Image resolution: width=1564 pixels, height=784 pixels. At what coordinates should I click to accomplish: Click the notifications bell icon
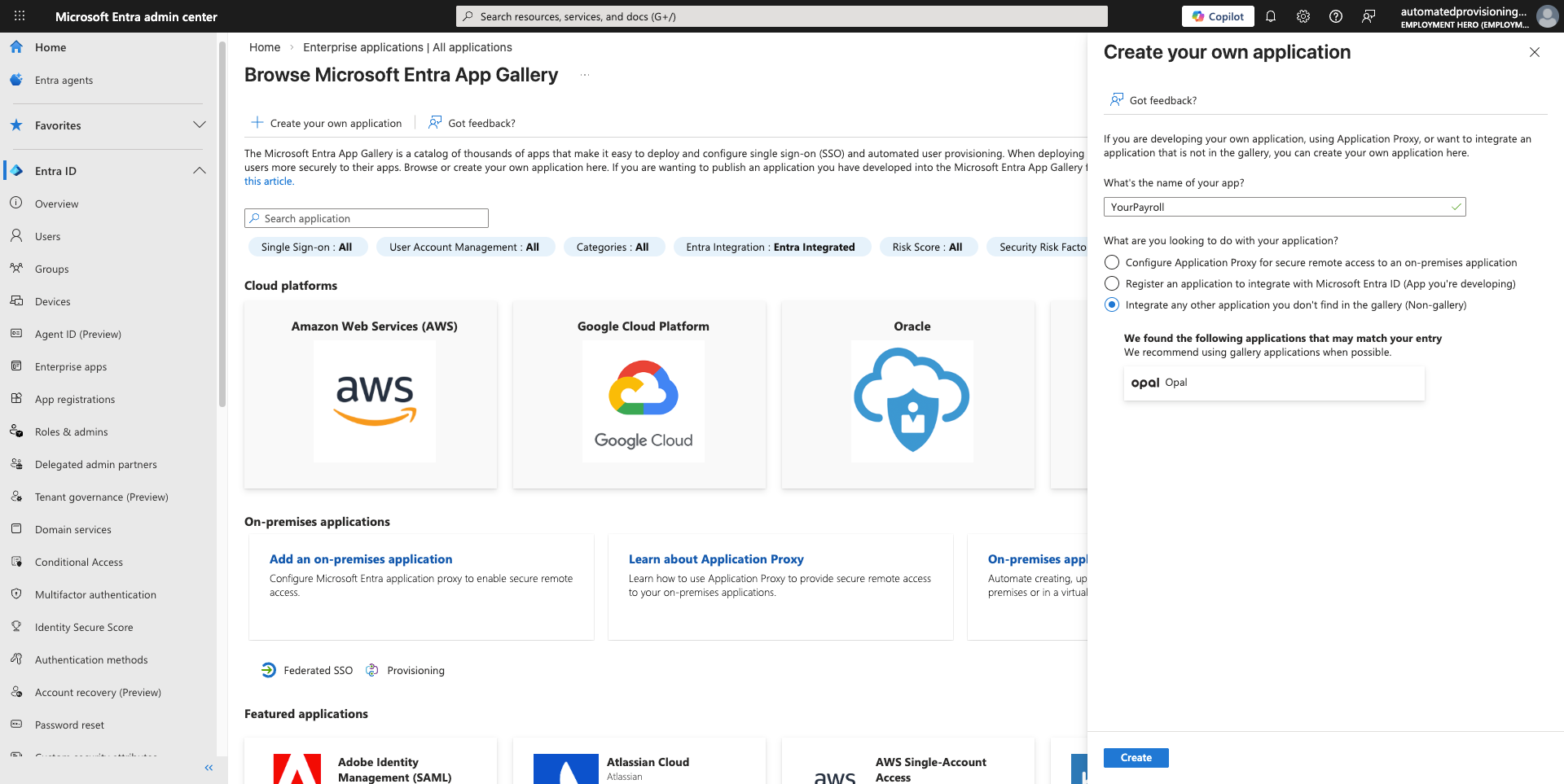1271,16
